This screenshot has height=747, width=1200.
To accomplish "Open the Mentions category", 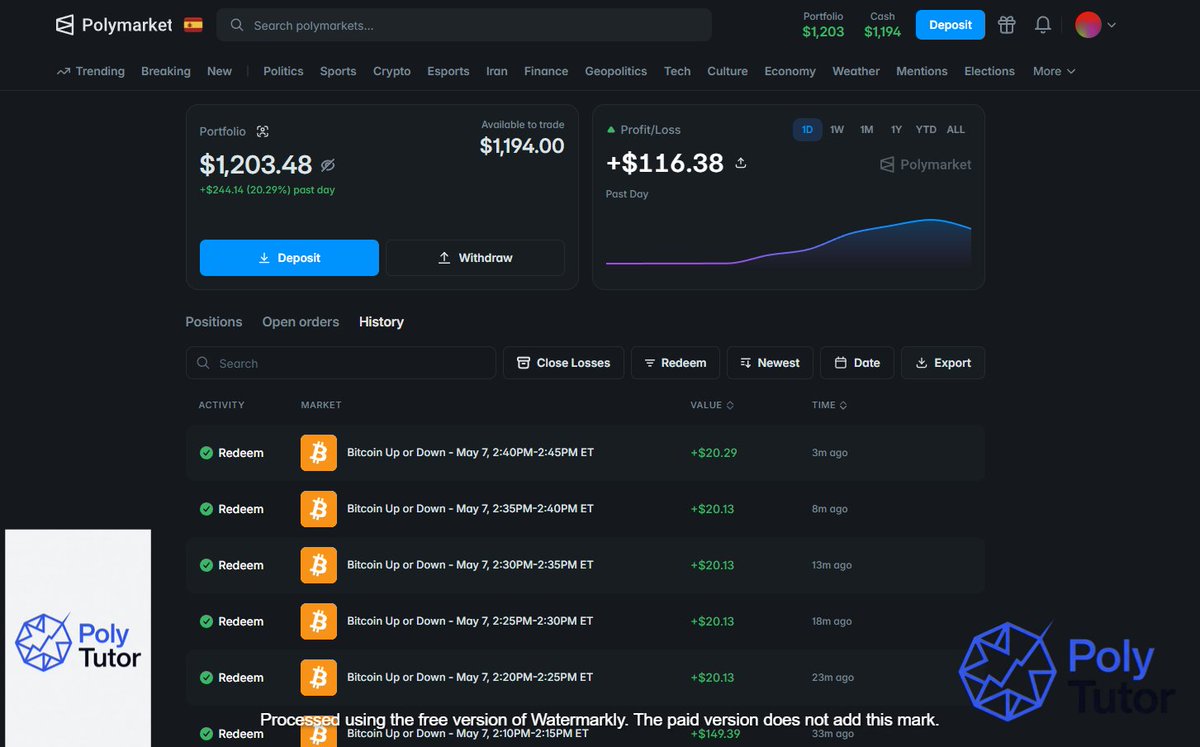I will 922,71.
